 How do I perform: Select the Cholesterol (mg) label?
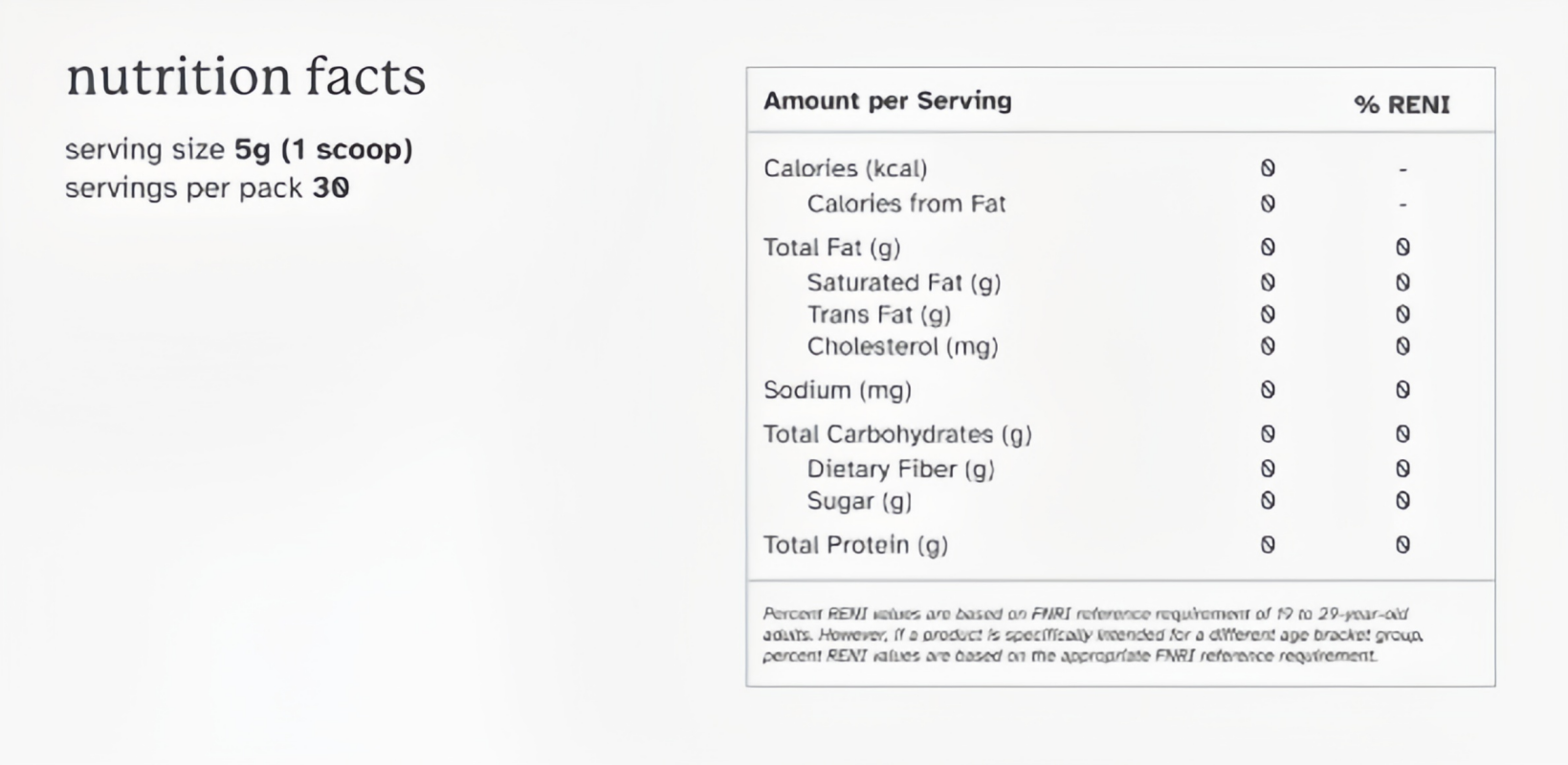pos(902,346)
